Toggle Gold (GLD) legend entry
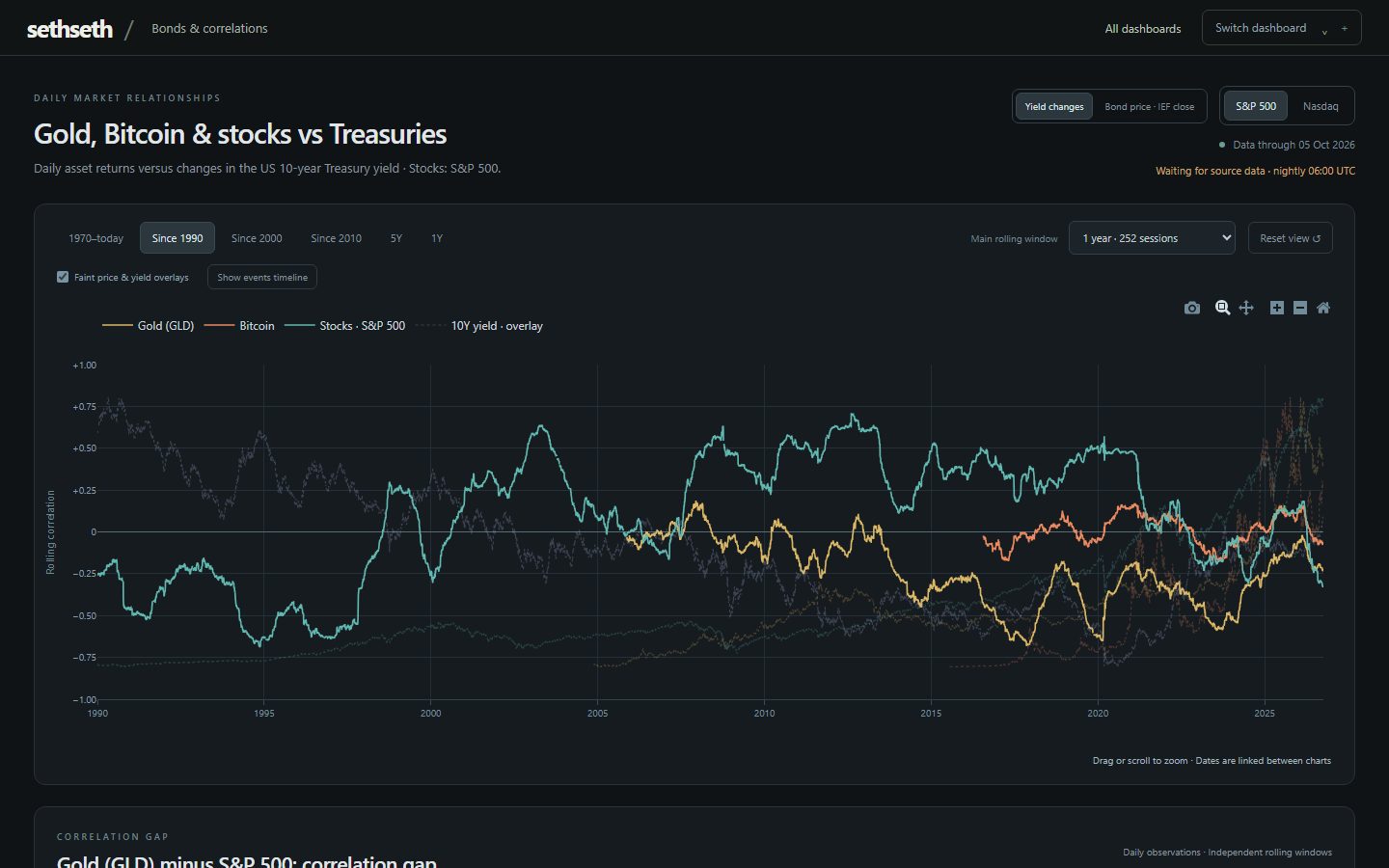The height and width of the screenshot is (868, 1389). coord(149,326)
